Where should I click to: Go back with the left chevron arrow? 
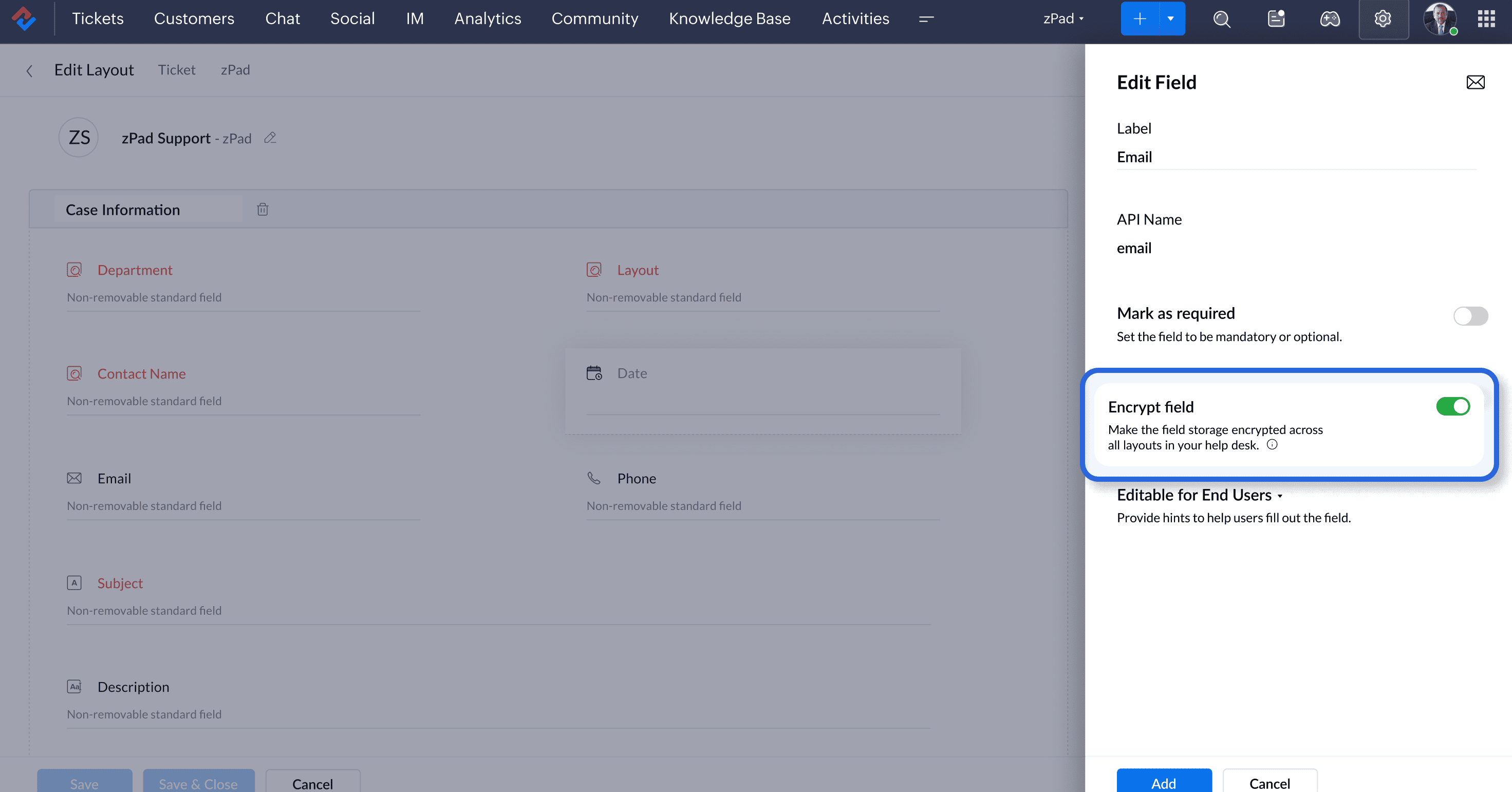[29, 71]
